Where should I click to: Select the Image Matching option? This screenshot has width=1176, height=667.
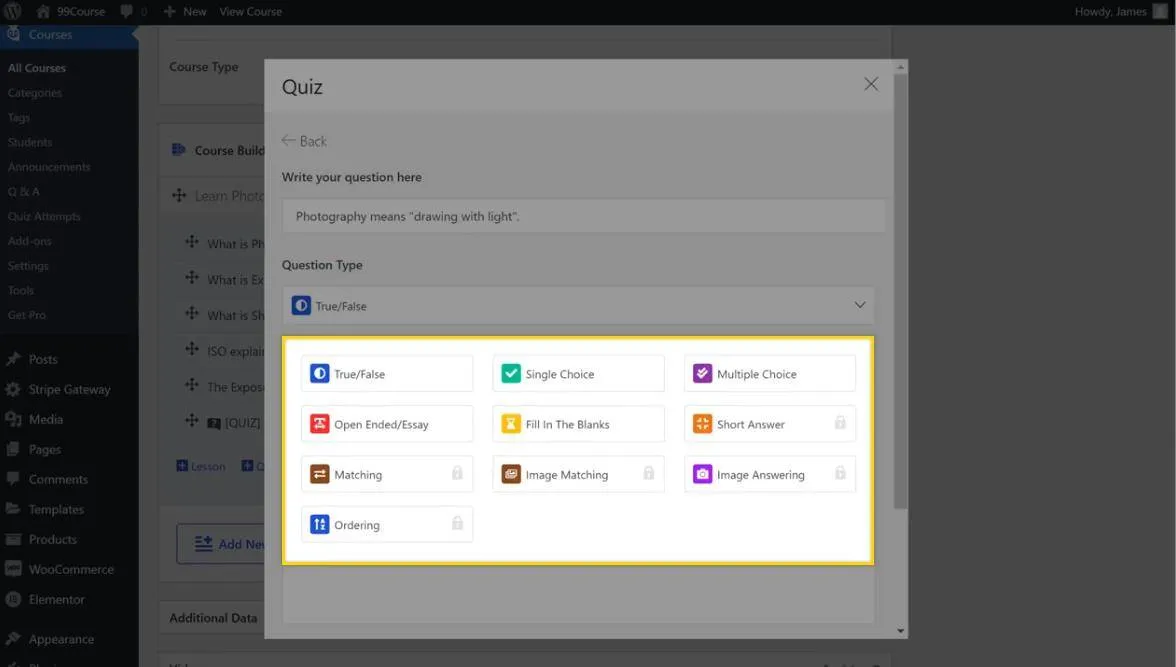tap(566, 475)
